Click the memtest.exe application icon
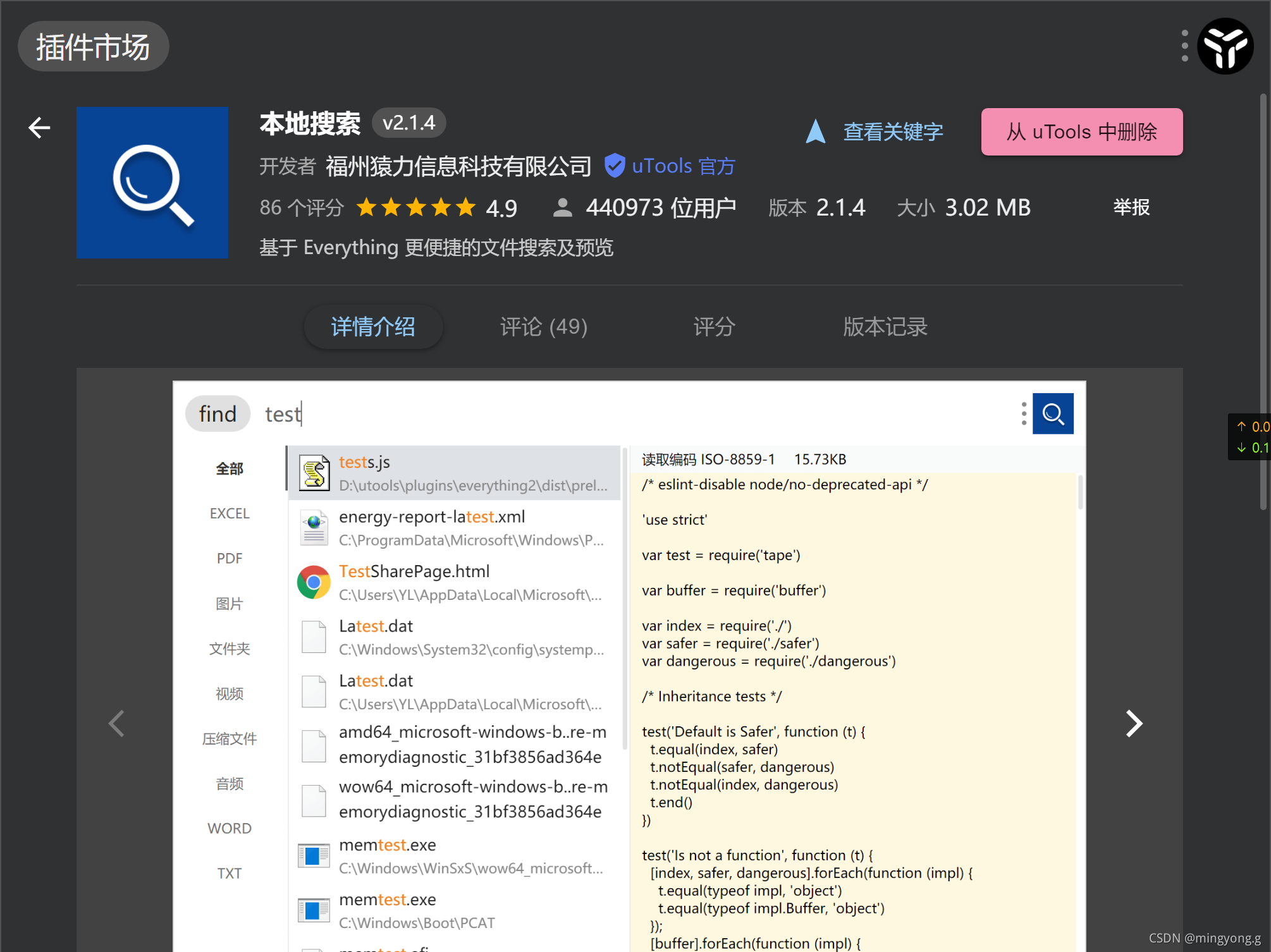 pos(314,854)
